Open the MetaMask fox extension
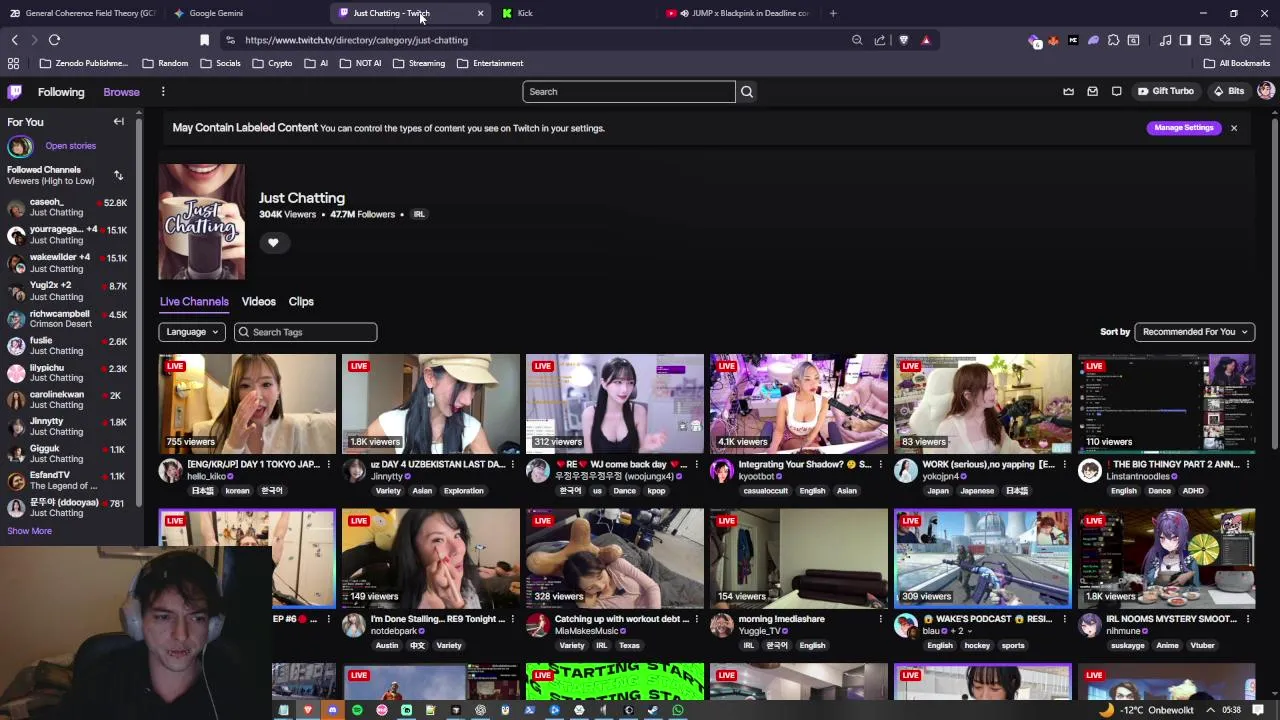Image resolution: width=1280 pixels, height=720 pixels. 1053,40
